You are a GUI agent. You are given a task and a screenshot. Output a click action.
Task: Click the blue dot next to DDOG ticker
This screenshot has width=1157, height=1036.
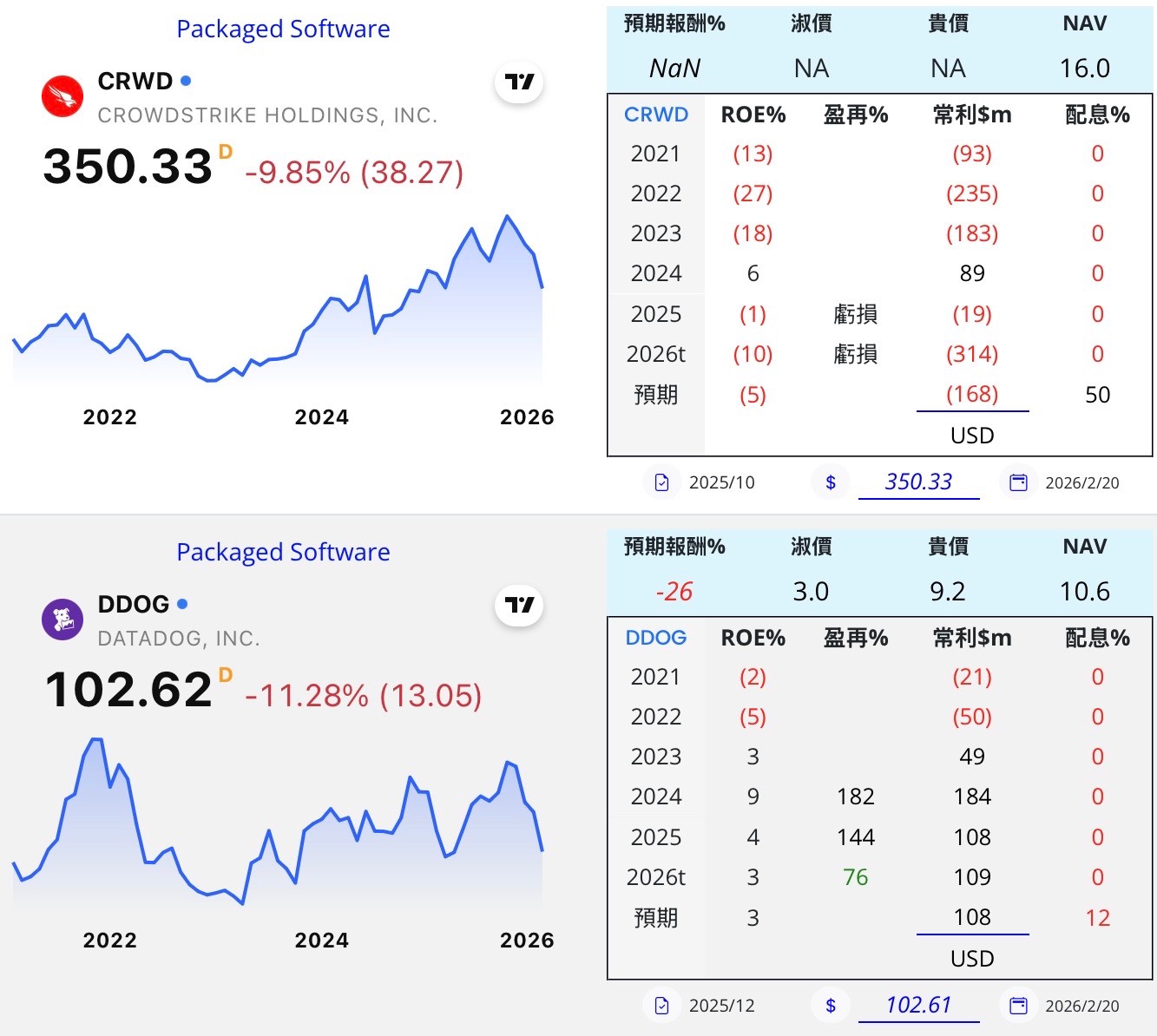point(182,604)
